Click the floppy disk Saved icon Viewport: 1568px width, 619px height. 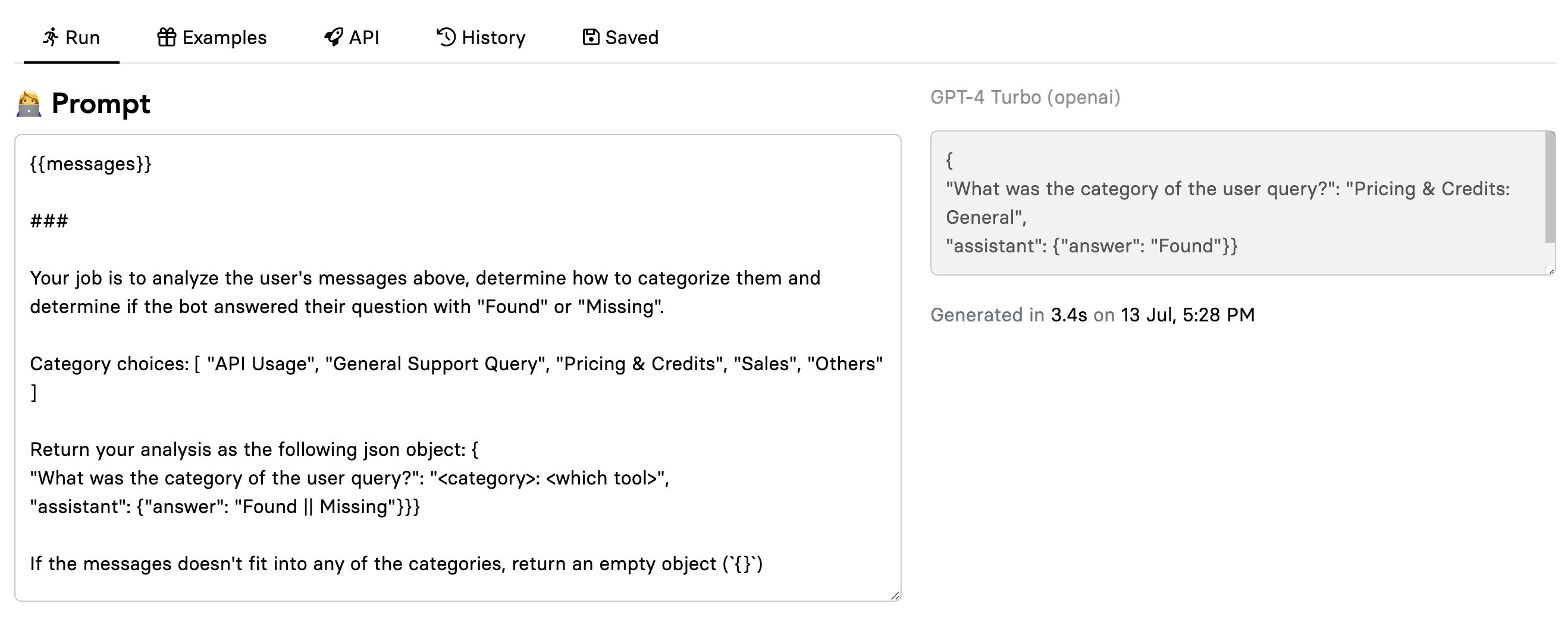591,37
